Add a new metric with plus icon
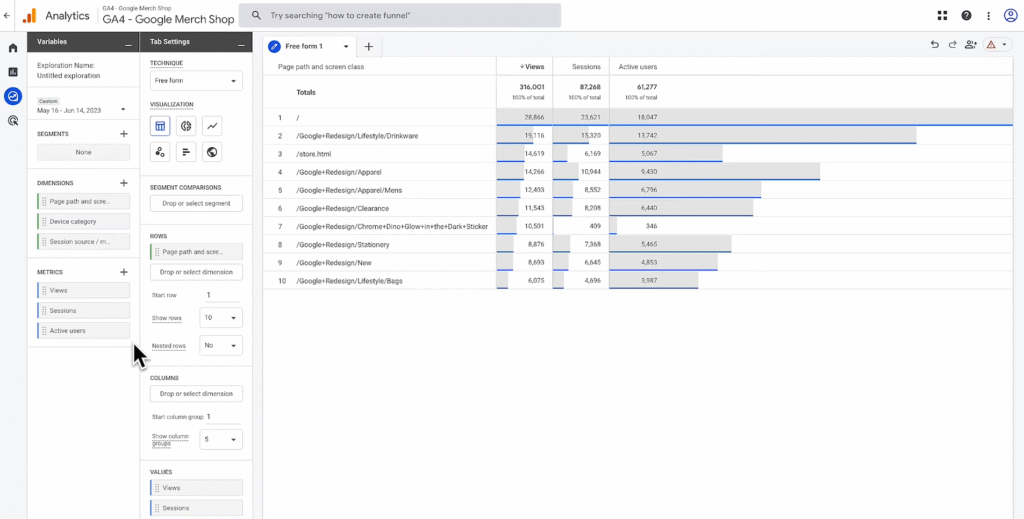Viewport: 1024px width, 519px height. pos(124,272)
